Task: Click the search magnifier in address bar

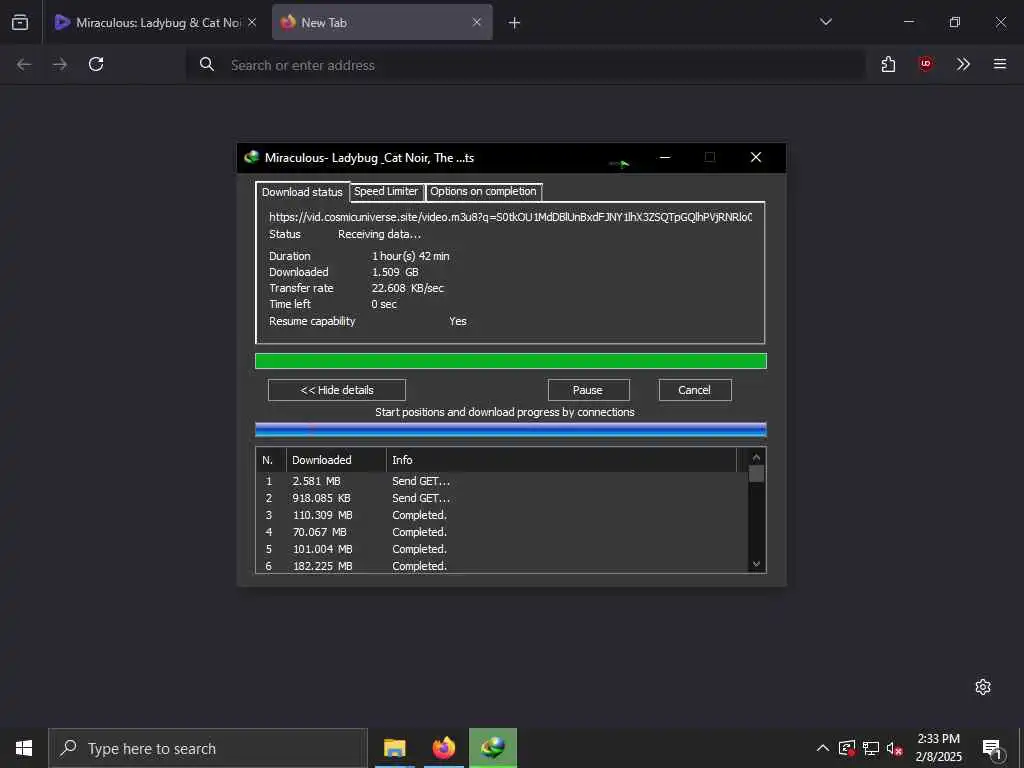Action: (x=206, y=64)
